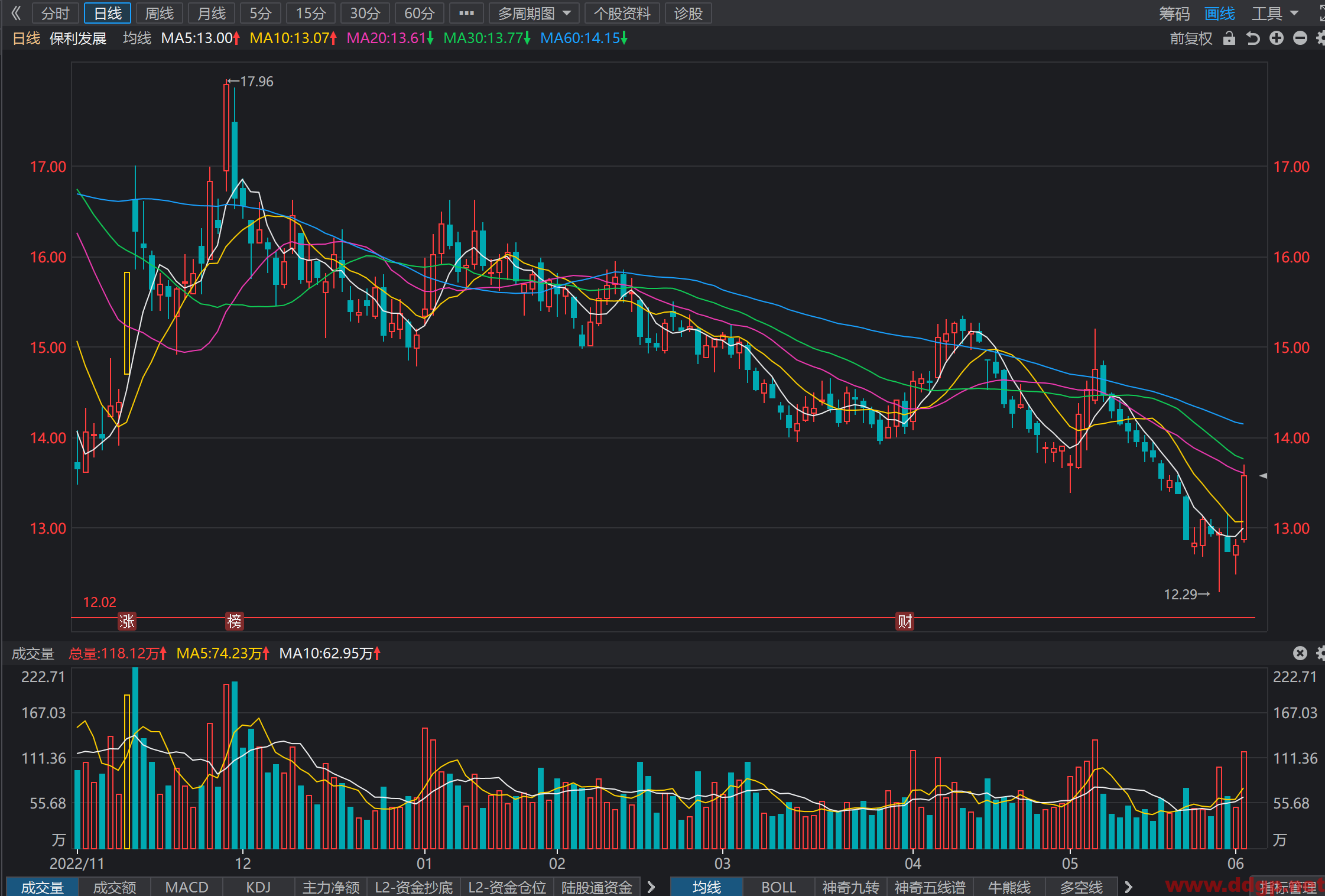Click the 成交量 panel title
The height and width of the screenshot is (896, 1325).
(33, 653)
